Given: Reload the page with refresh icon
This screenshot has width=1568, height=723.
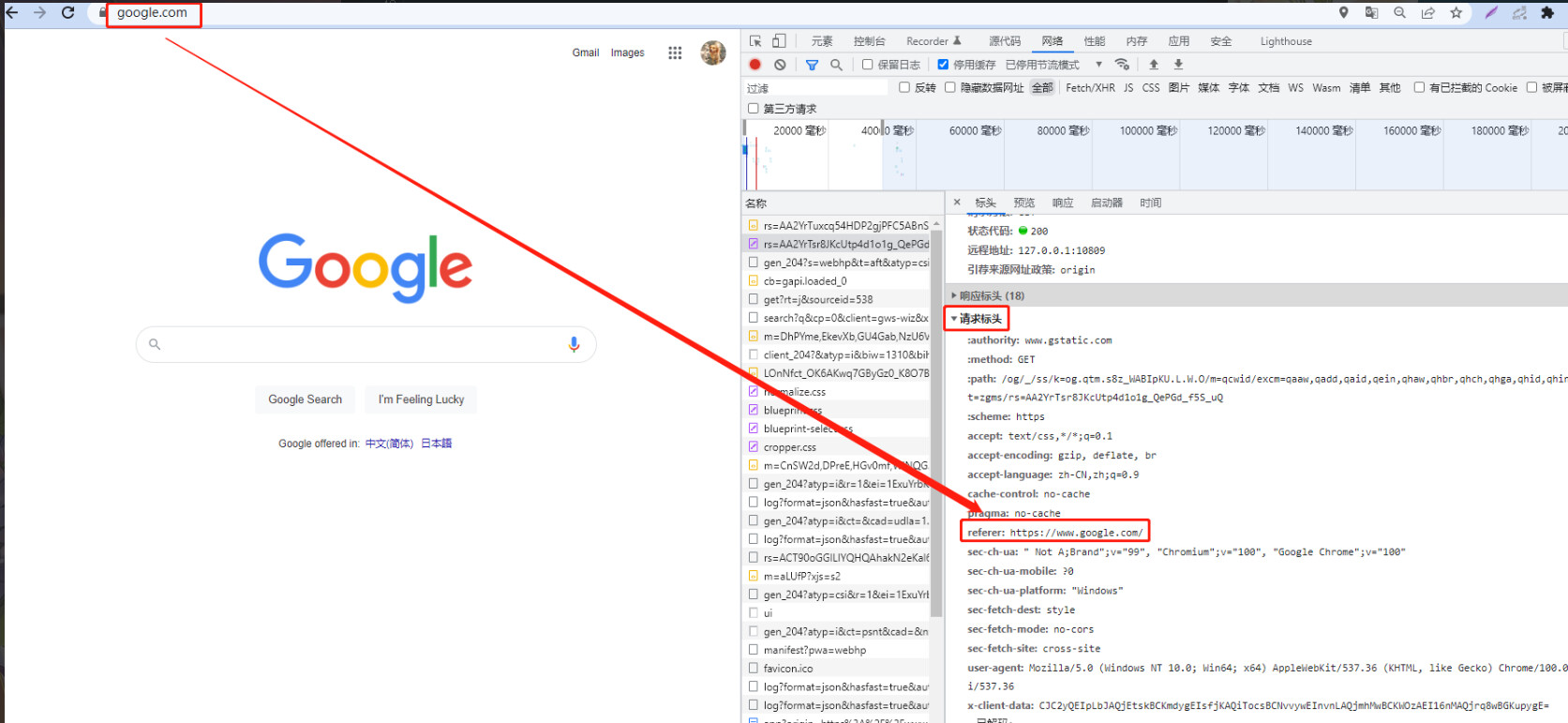Looking at the screenshot, I should tap(67, 13).
